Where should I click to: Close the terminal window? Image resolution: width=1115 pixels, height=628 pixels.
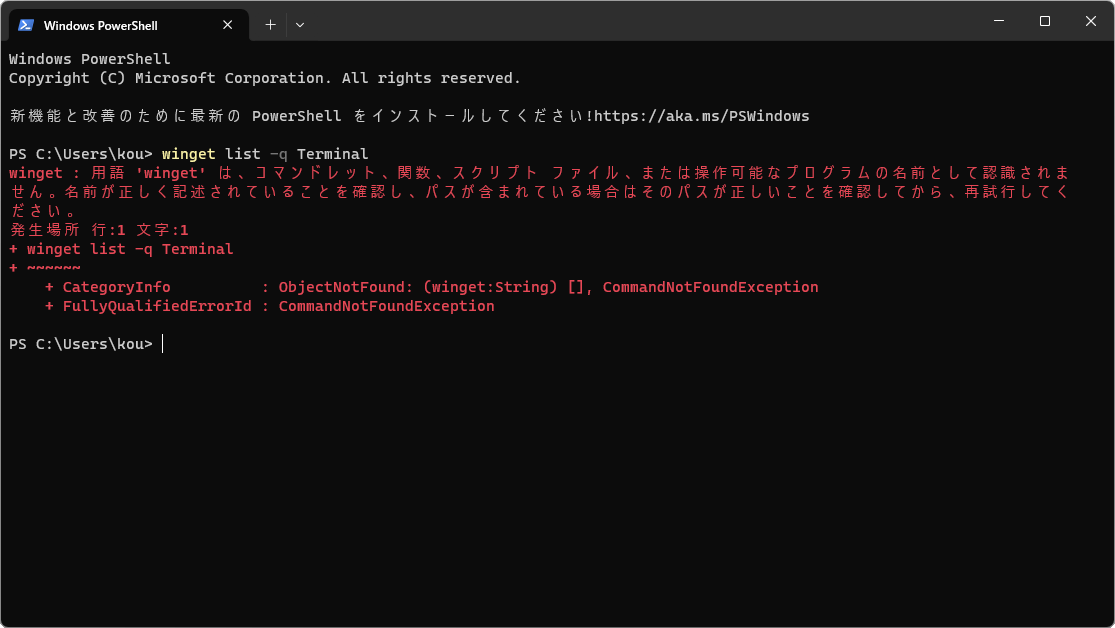point(1091,21)
